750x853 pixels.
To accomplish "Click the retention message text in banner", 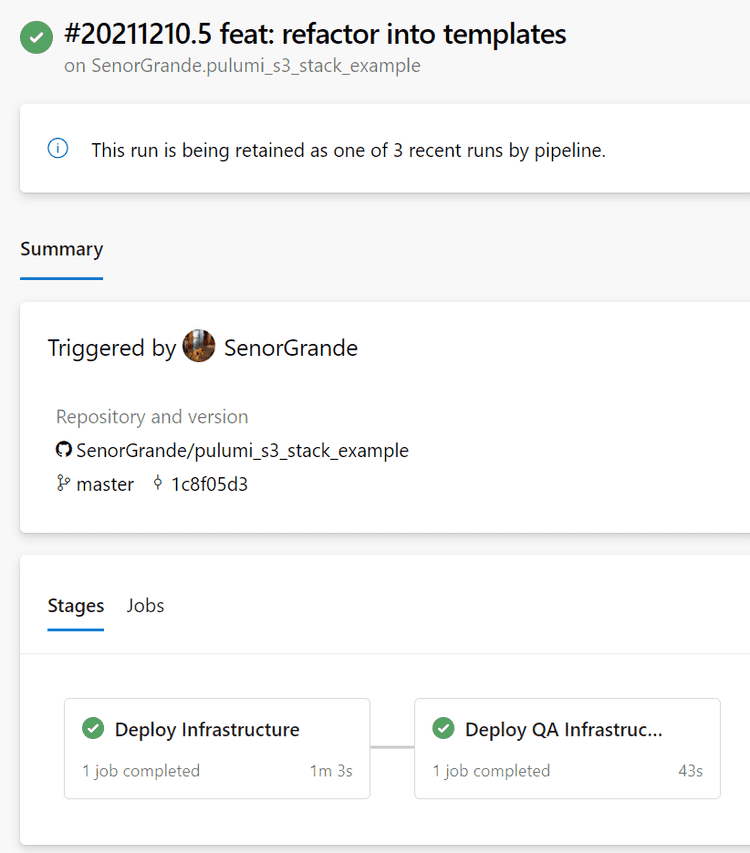I will click(x=348, y=150).
